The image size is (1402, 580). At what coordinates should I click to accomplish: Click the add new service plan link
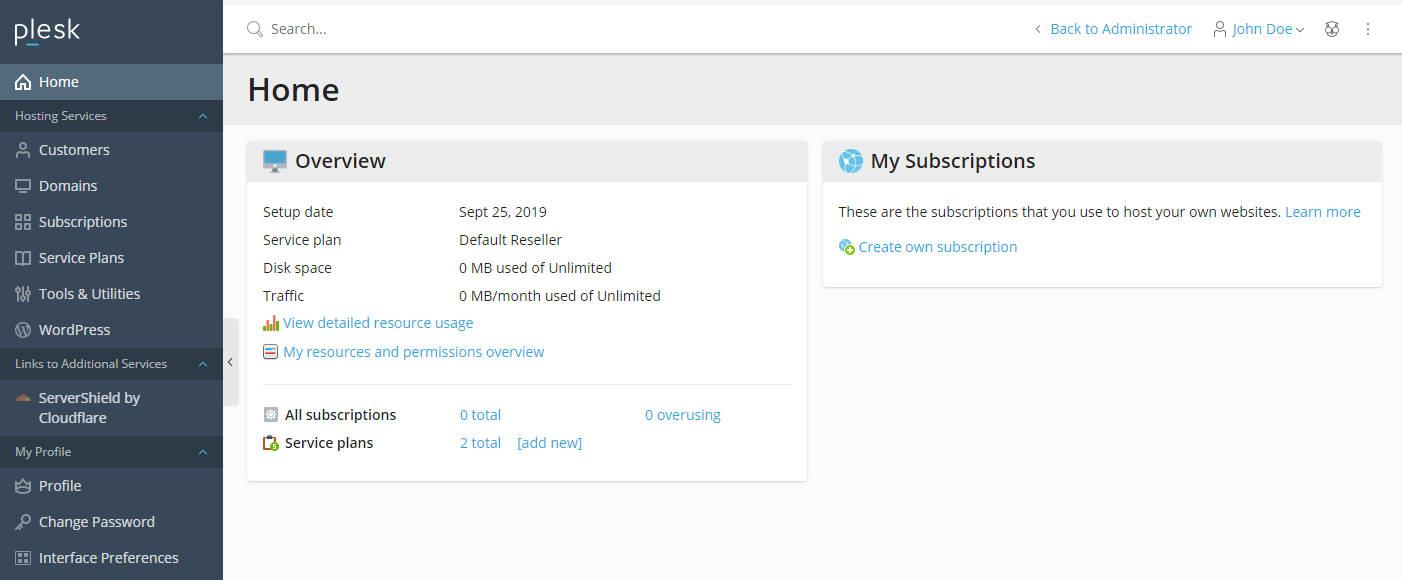click(x=549, y=443)
